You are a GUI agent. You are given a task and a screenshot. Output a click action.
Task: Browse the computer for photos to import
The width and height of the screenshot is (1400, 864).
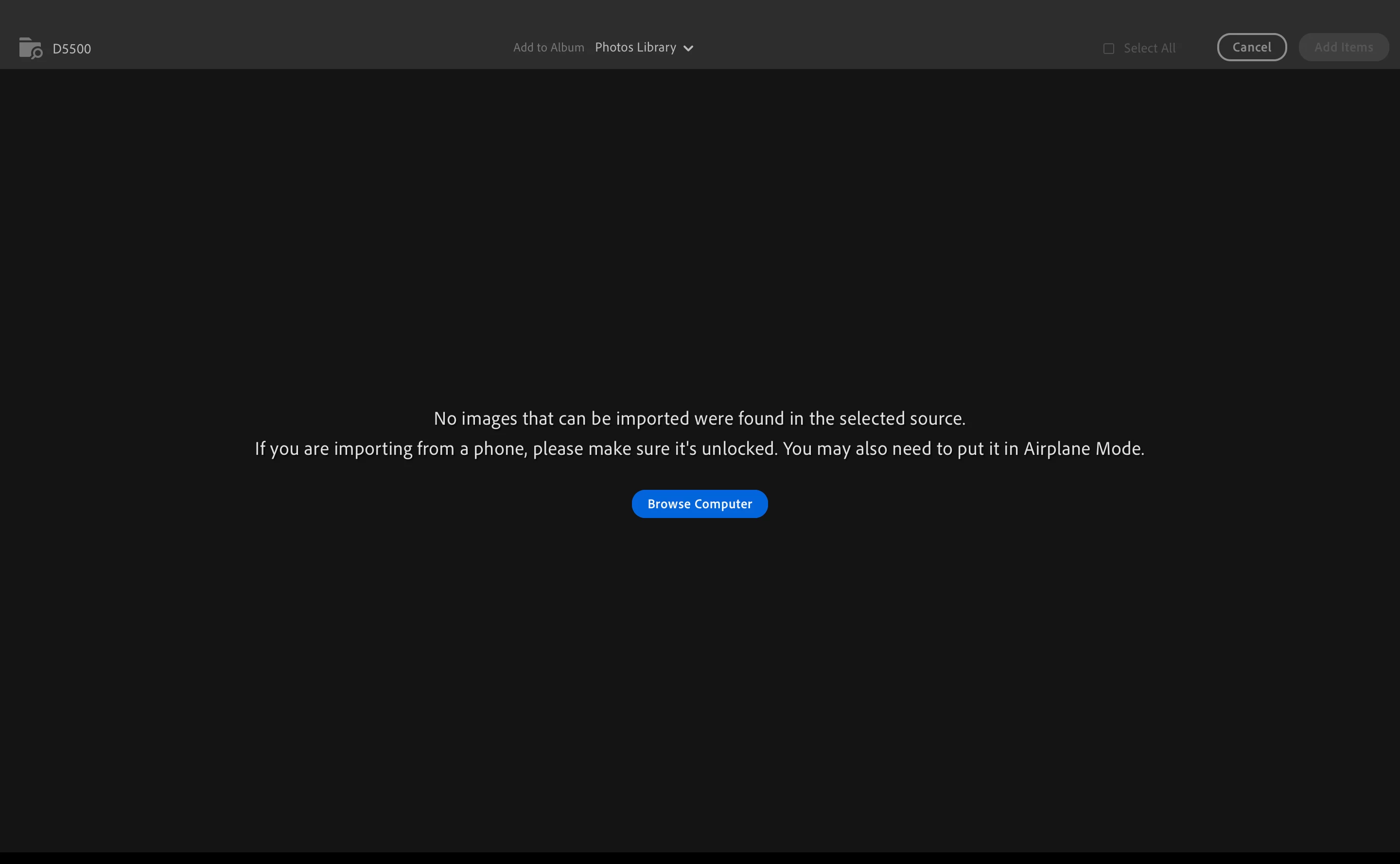tap(699, 503)
